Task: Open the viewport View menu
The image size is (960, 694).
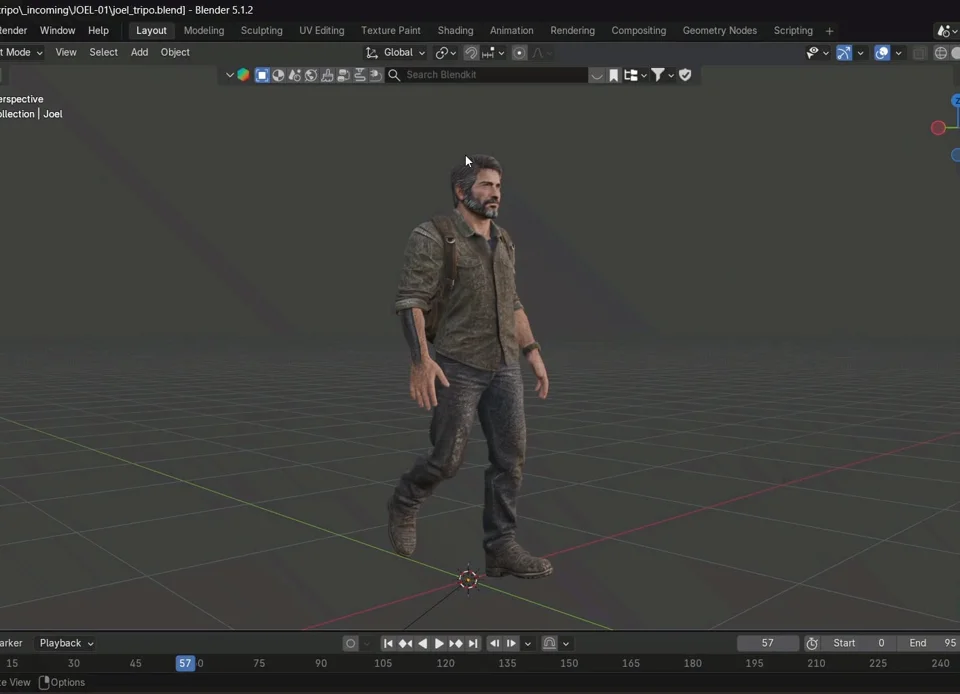Action: tap(66, 53)
